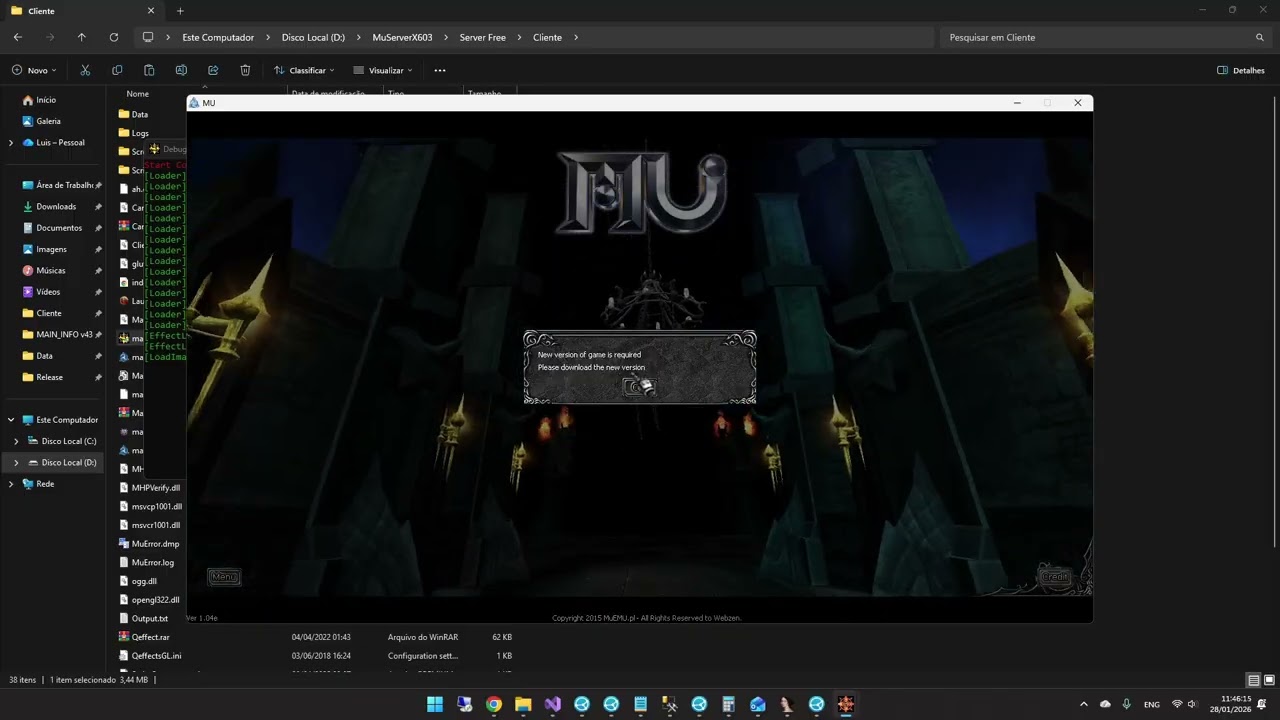The height and width of the screenshot is (720, 1280).
Task: Select the Logs folder in file list
Action: (140, 133)
